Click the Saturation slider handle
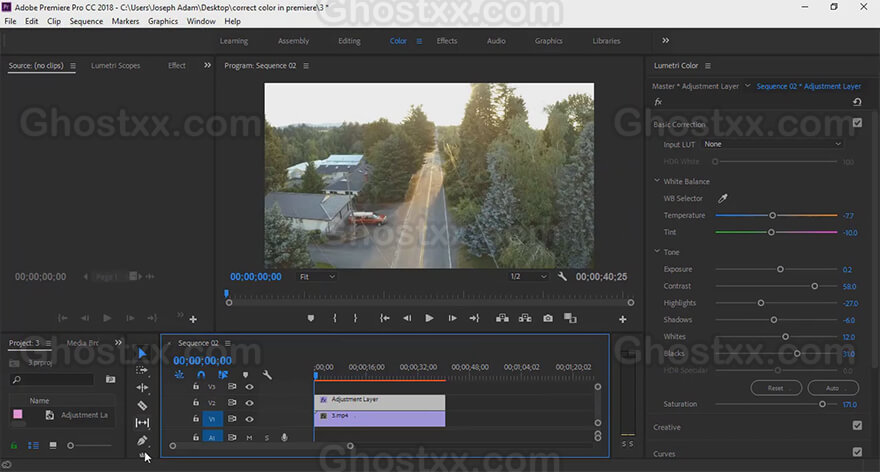880x472 pixels. pos(822,404)
